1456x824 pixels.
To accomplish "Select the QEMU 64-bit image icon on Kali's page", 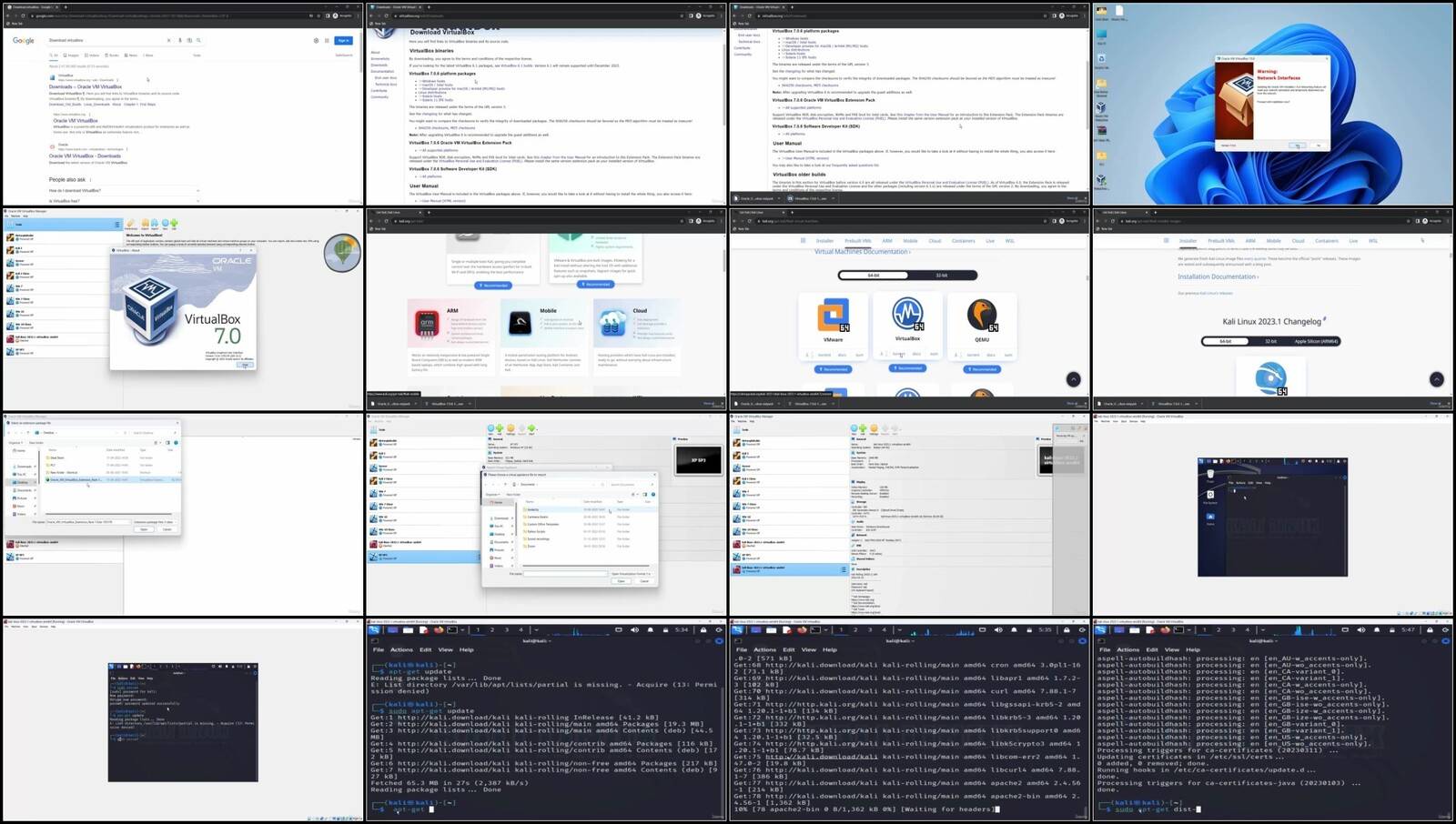I will click(981, 315).
